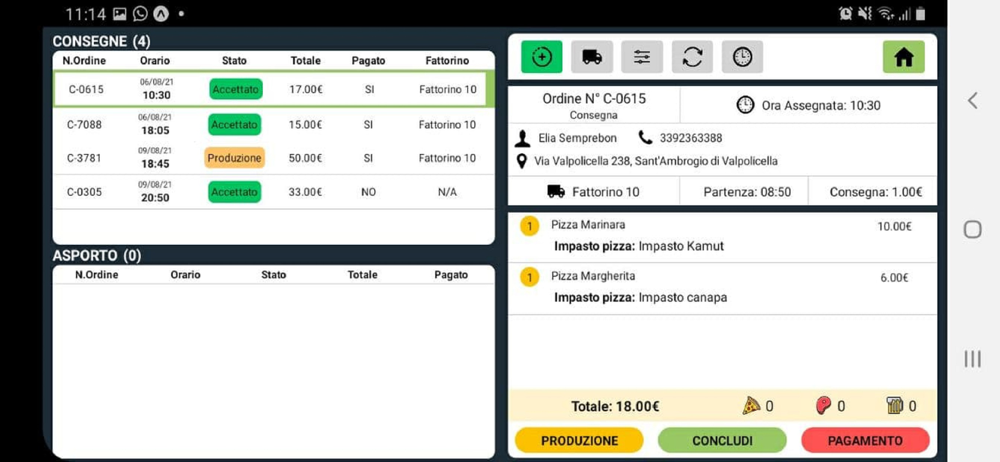Tap the phone icon next to 3392363388

pyautogui.click(x=645, y=138)
